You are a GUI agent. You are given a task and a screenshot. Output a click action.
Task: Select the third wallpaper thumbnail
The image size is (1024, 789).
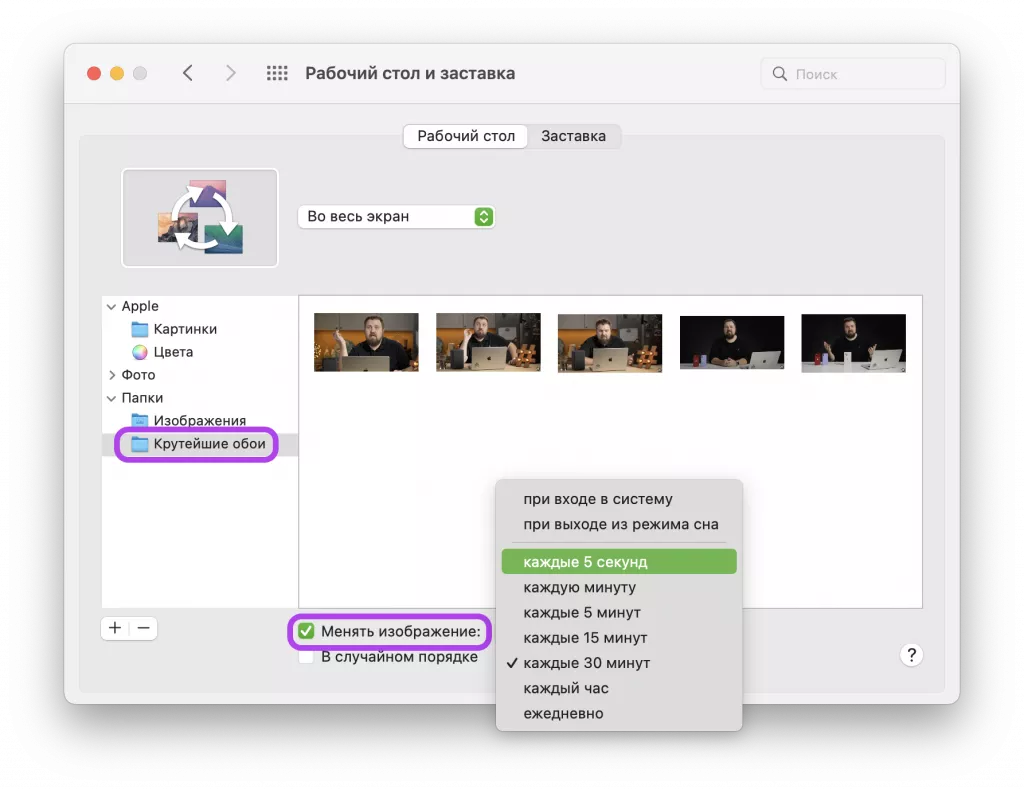(610, 343)
